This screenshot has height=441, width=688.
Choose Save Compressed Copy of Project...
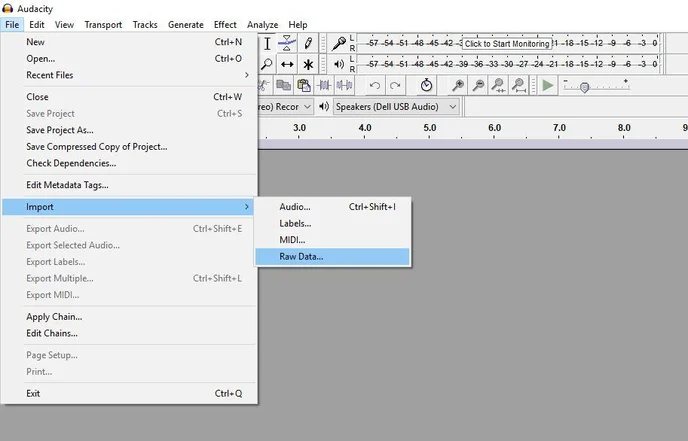point(129,147)
